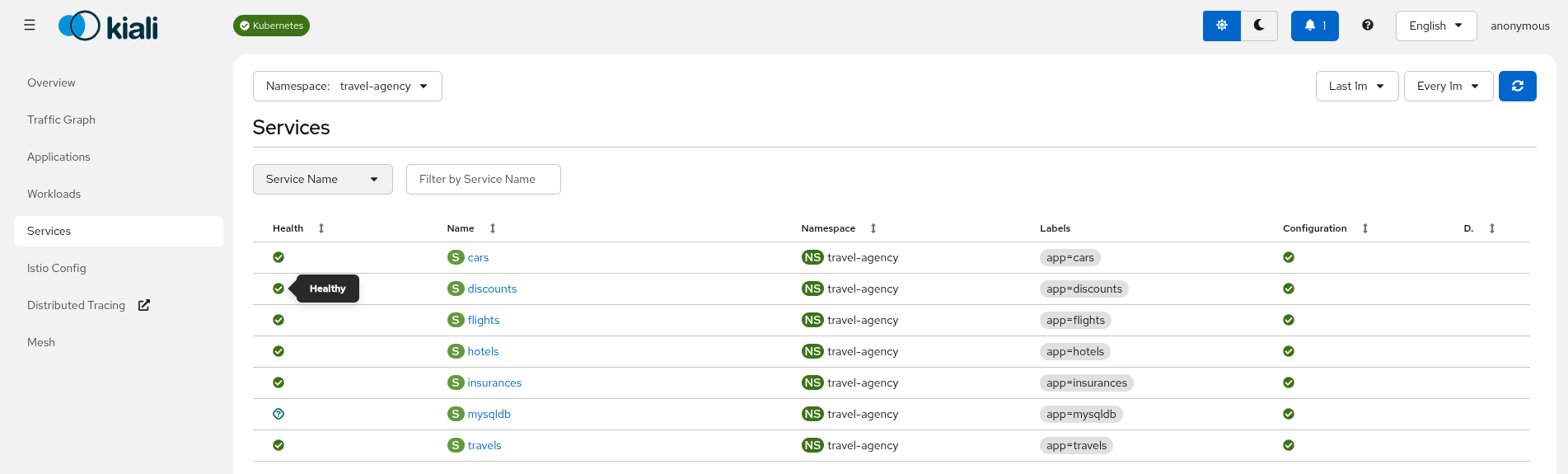The image size is (1568, 474).
Task: Switch to light theme
Action: pyautogui.click(x=1222, y=26)
